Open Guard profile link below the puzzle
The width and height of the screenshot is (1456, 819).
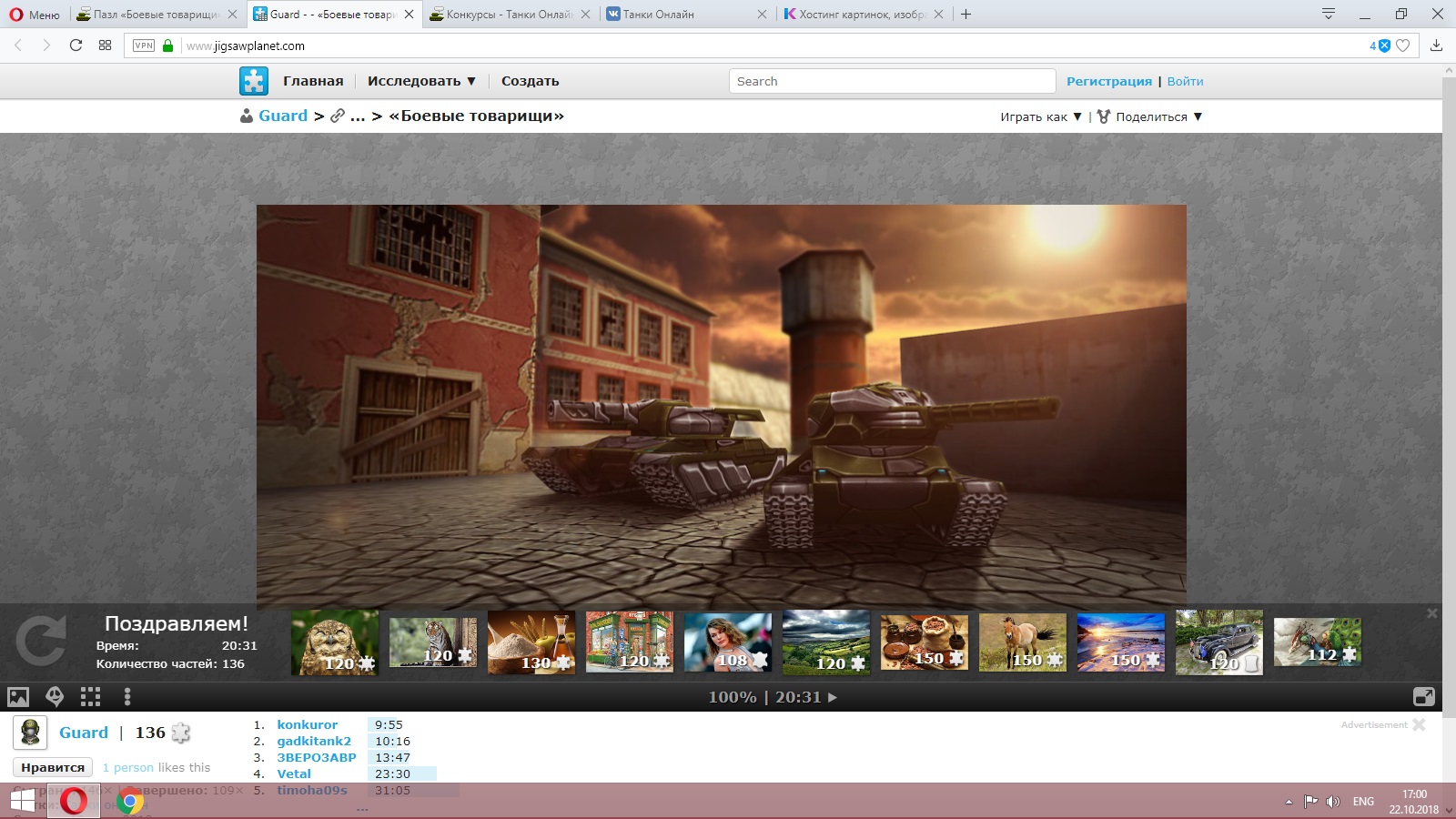click(x=84, y=733)
